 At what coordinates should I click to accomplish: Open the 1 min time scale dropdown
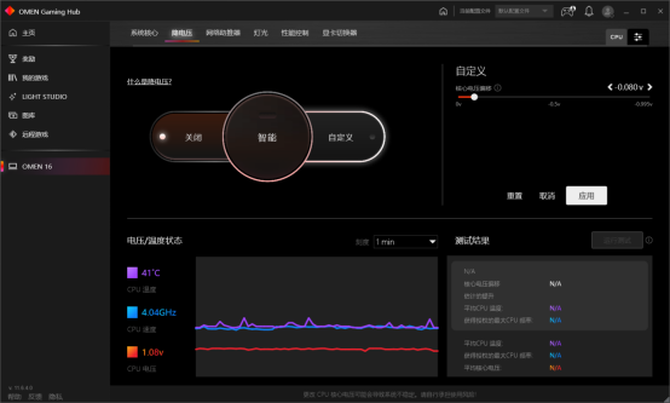[405, 242]
